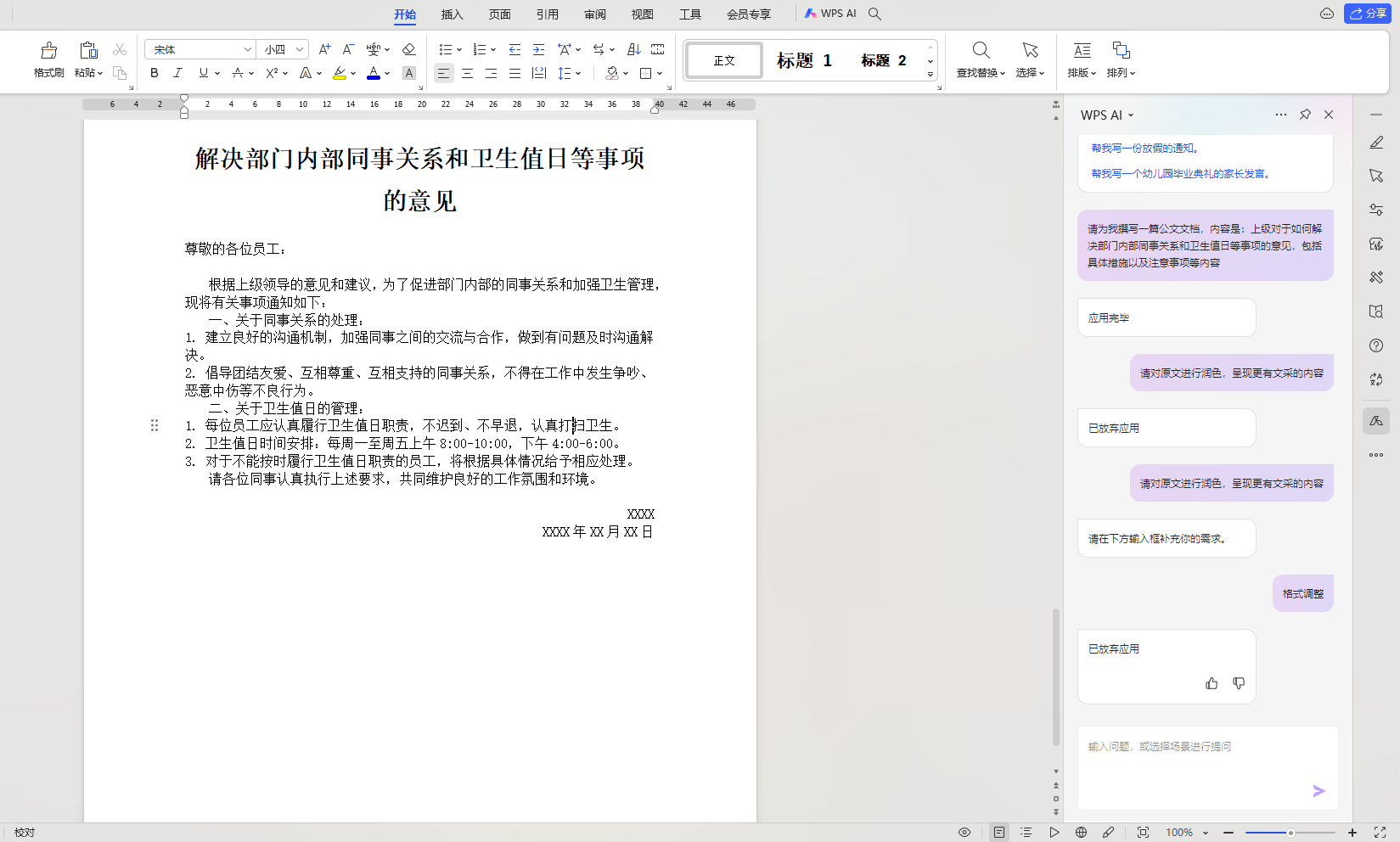The width and height of the screenshot is (1400, 842).
Task: Expand the Paste (粘贴) dropdown arrow
Action: pyautogui.click(x=100, y=74)
